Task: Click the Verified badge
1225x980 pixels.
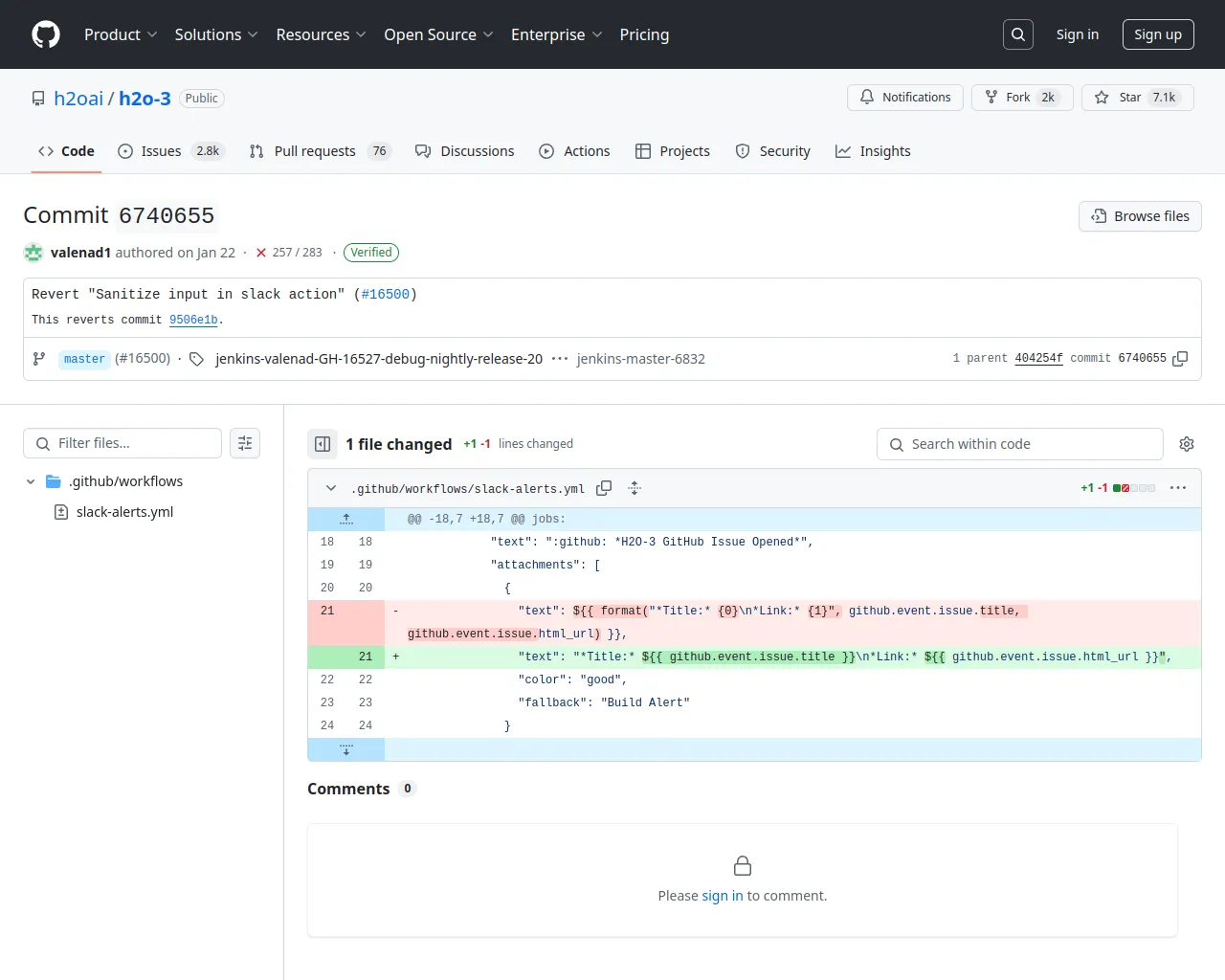Action: [x=371, y=253]
